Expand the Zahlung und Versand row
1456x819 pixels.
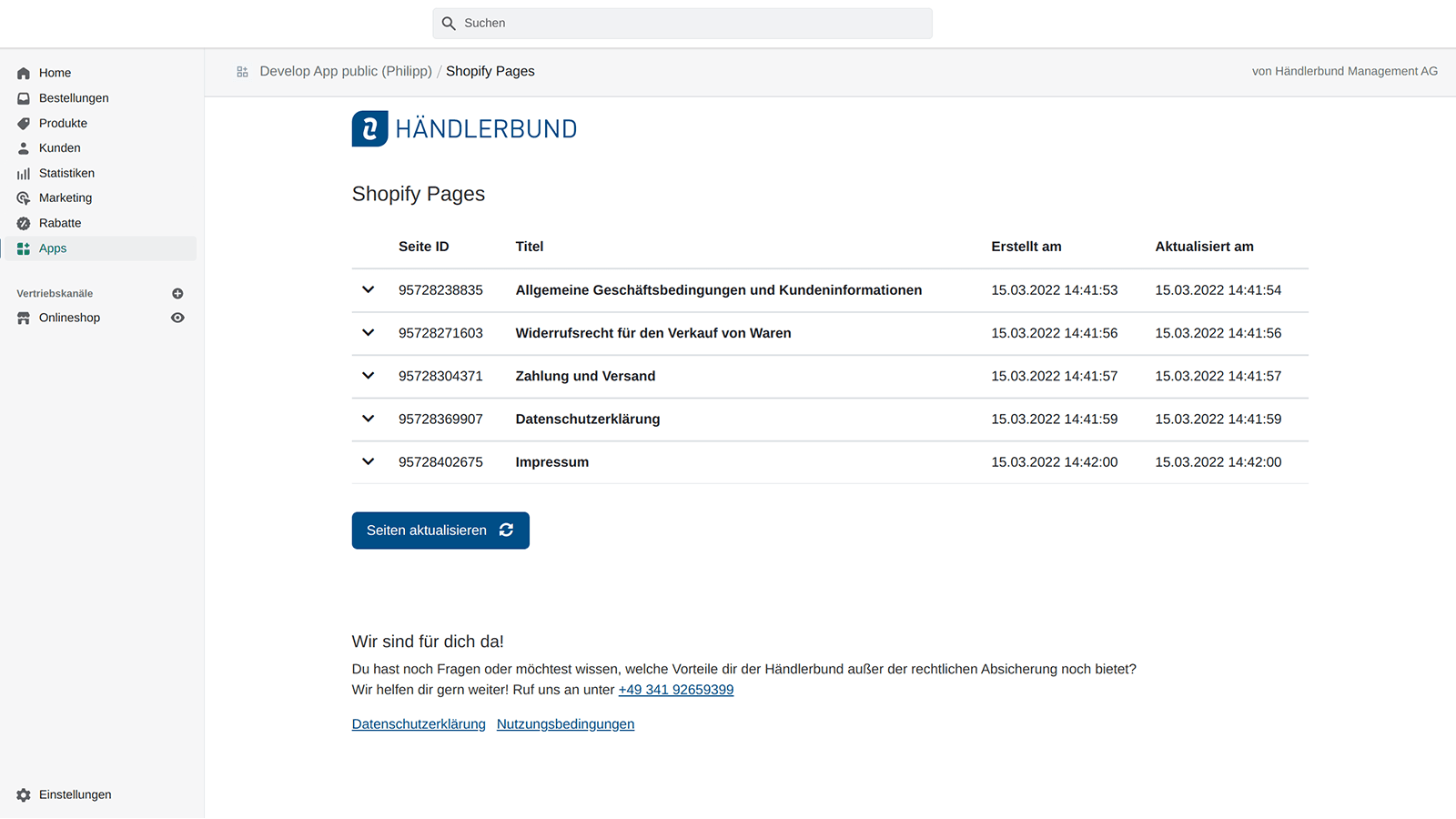tap(368, 376)
